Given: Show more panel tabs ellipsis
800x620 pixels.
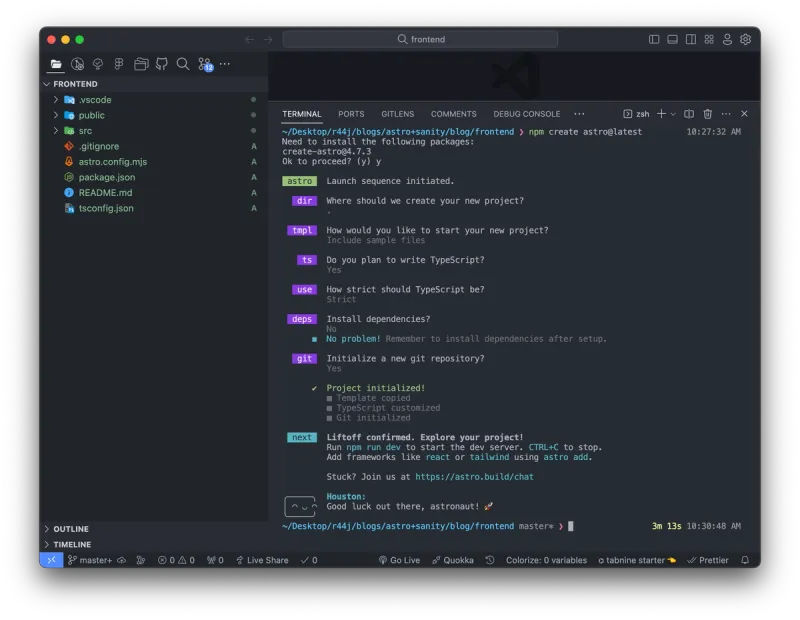Looking at the screenshot, I should click(579, 114).
